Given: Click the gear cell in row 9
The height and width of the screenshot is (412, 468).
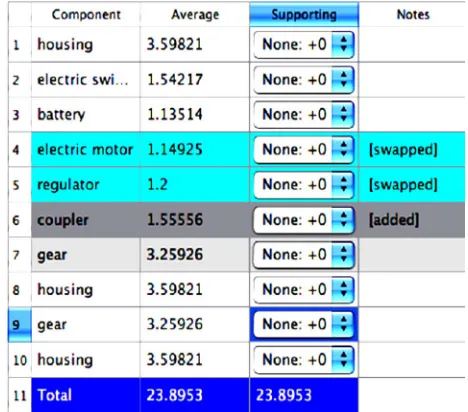Looking at the screenshot, I should click(86, 325).
